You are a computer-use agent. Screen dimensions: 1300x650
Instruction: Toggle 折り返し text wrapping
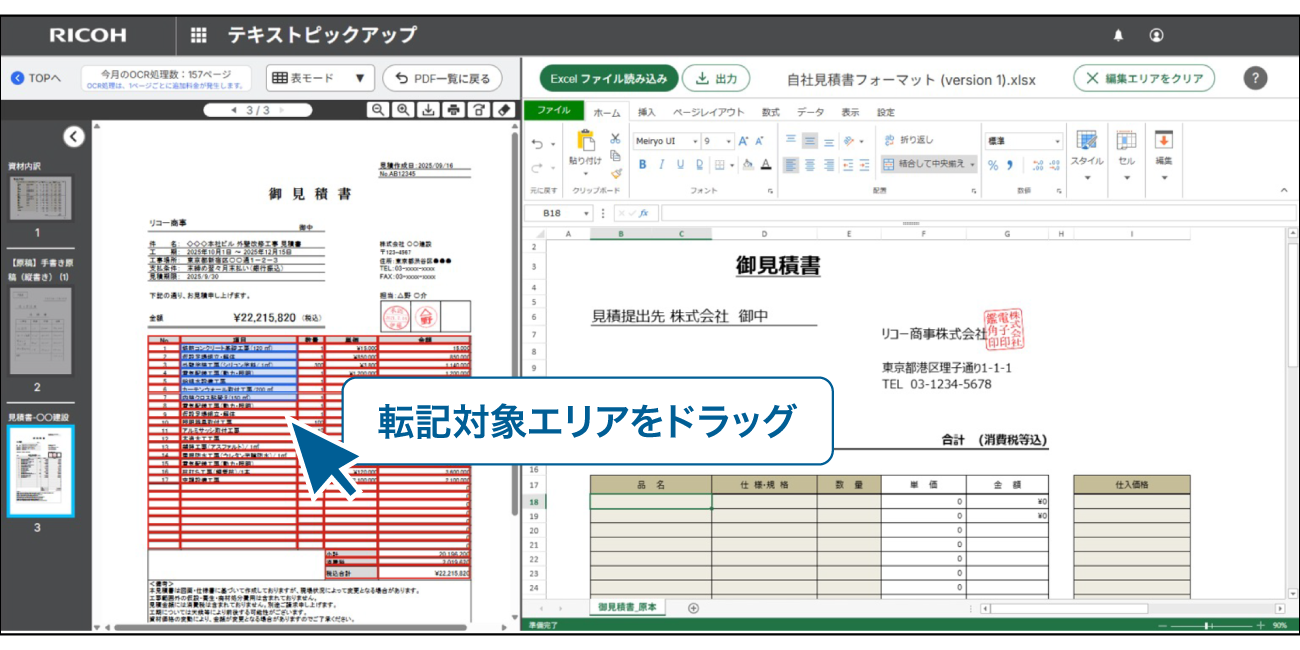tap(908, 140)
